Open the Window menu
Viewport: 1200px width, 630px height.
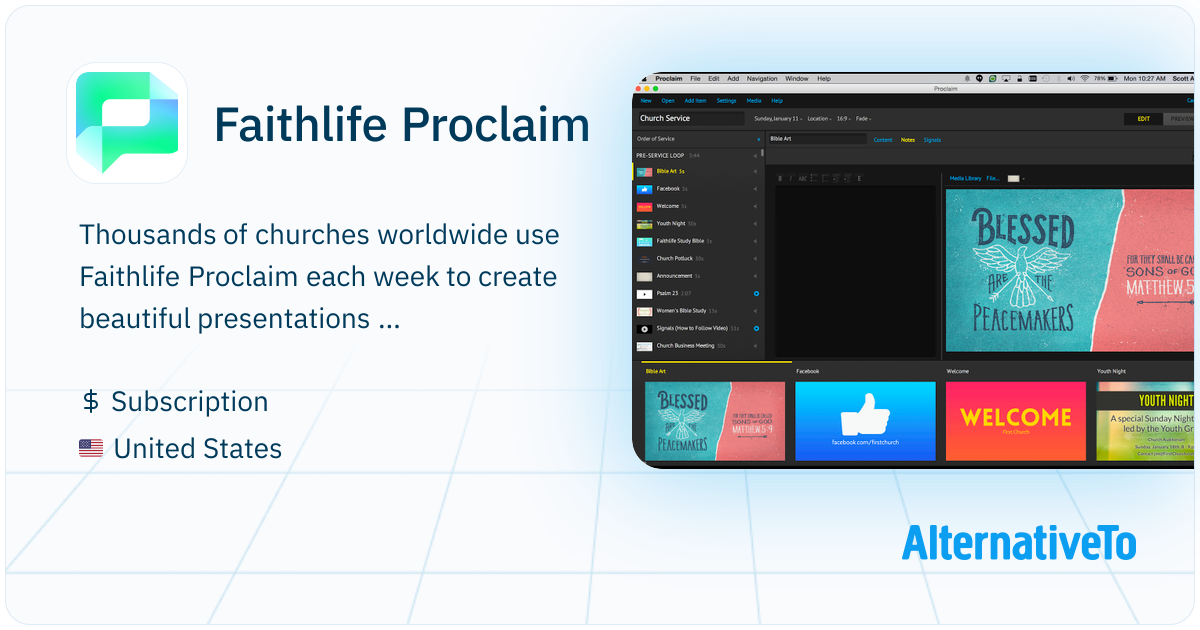pyautogui.click(x=797, y=78)
